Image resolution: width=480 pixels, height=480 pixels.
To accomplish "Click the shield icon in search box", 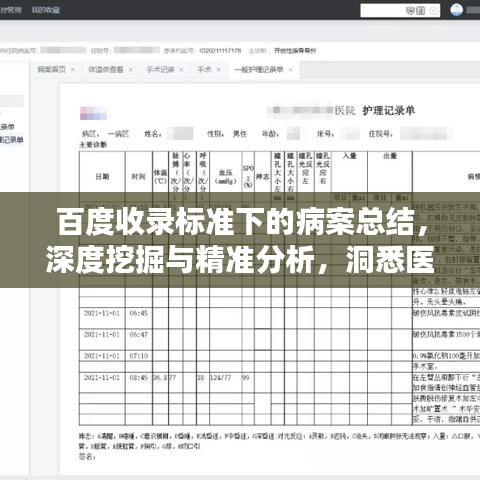I will pyautogui.click(x=410, y=11).
